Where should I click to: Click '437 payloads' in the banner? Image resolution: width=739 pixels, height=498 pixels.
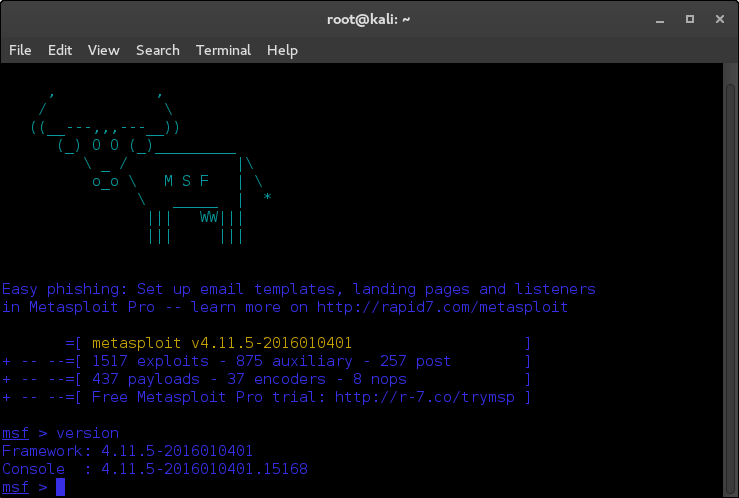(146, 379)
